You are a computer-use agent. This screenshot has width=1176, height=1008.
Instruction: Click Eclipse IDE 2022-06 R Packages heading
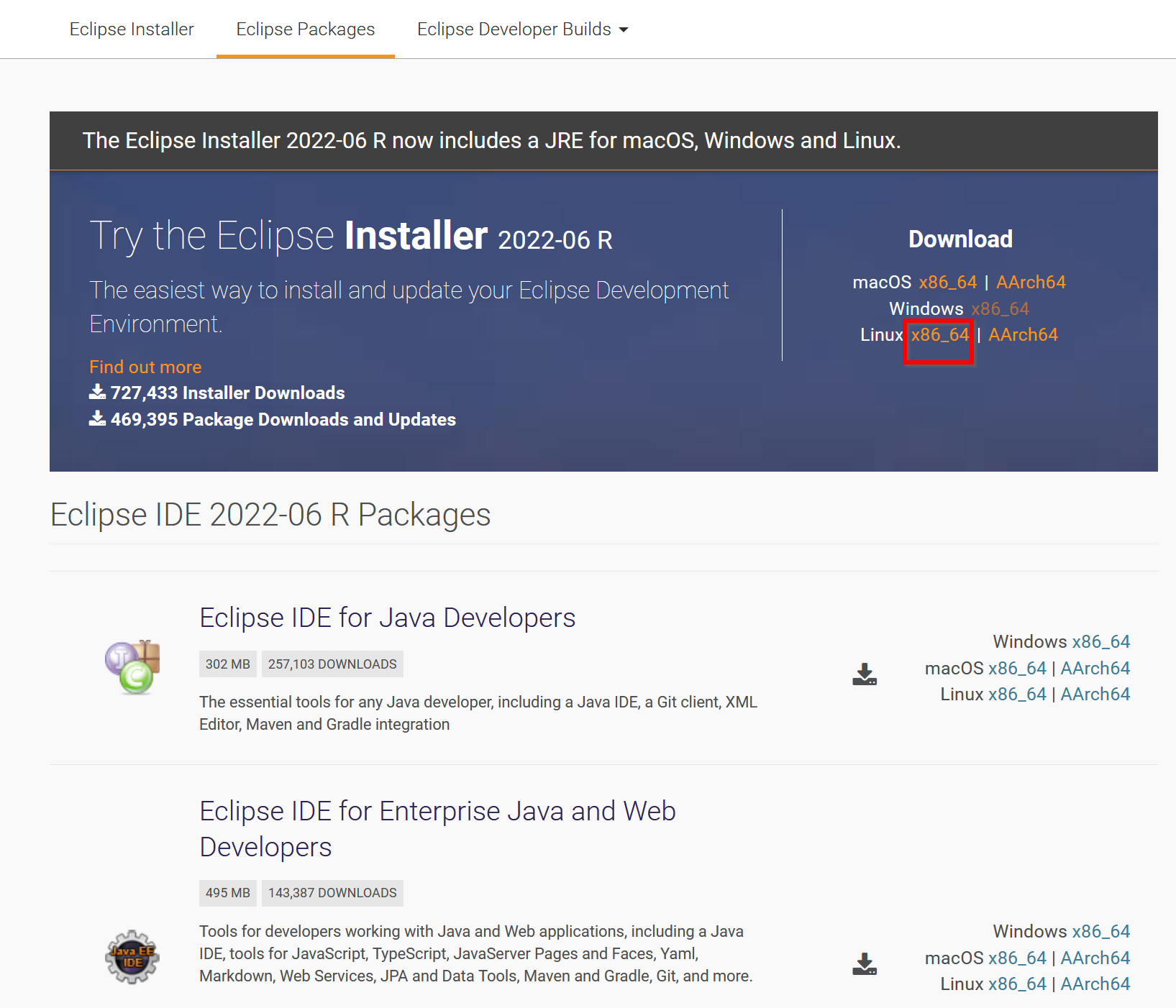point(270,515)
